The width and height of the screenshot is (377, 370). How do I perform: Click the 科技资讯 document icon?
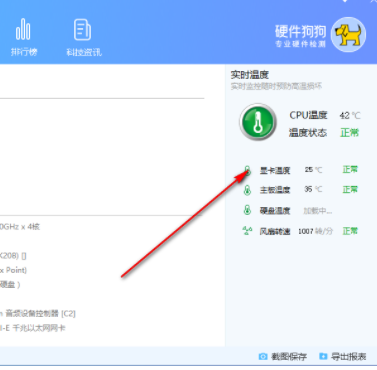tap(82, 30)
